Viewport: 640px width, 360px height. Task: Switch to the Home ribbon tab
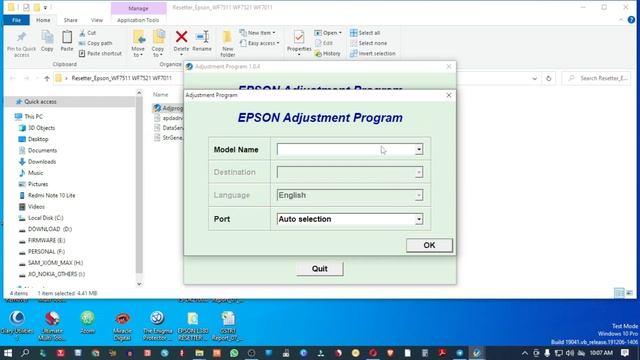coord(43,20)
